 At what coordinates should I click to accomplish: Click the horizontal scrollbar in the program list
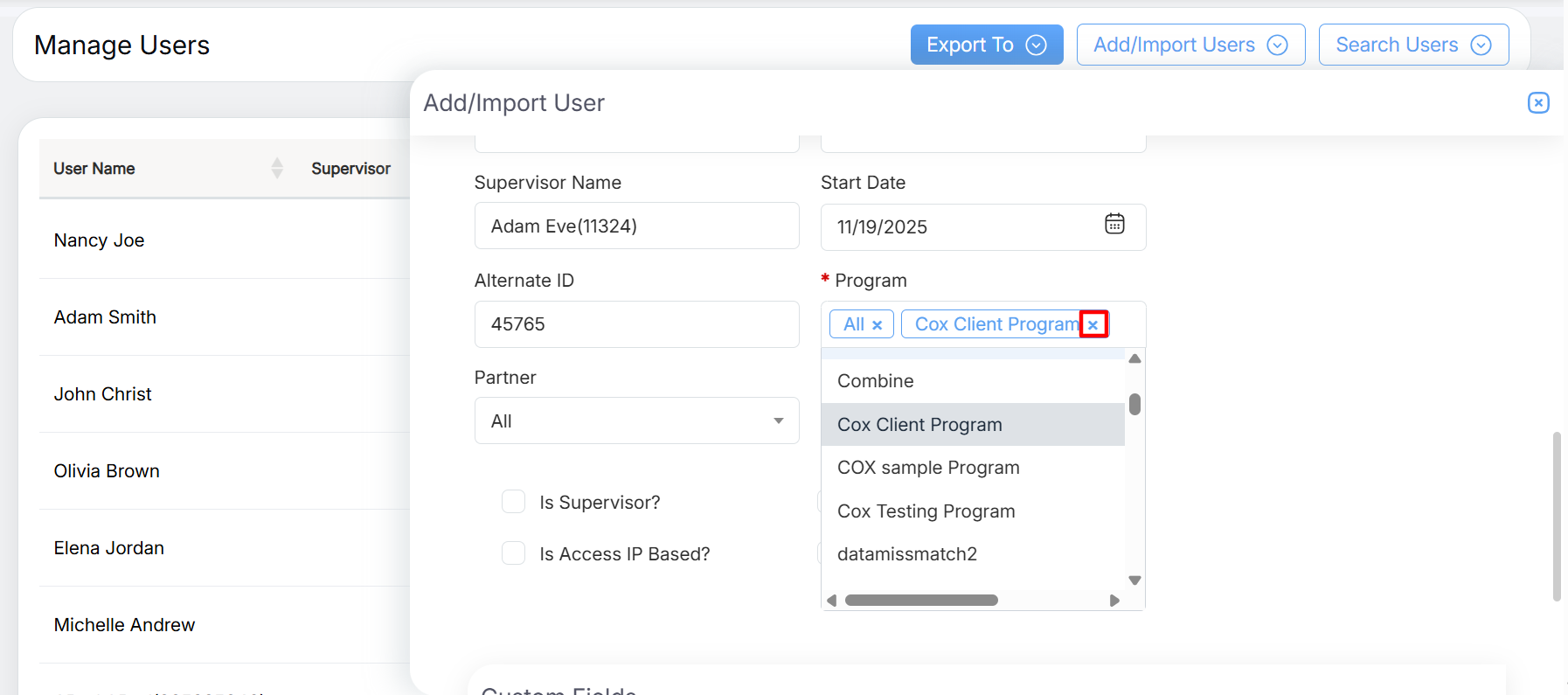(921, 601)
